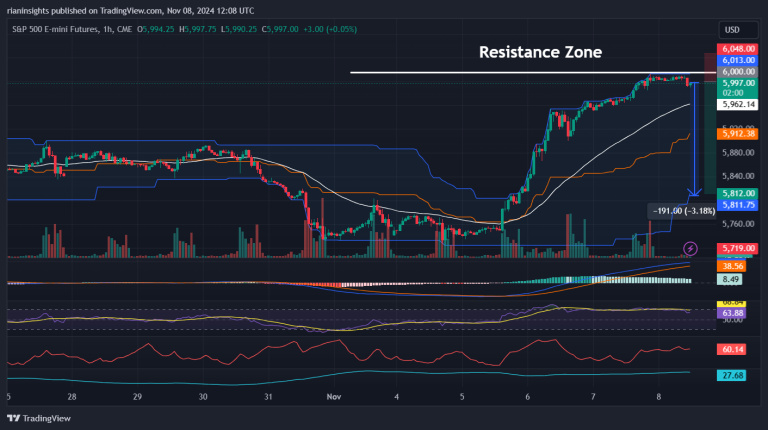Click the -191.00 (-3.18%) measurement label
Image resolution: width=768 pixels, height=430 pixels.
(x=680, y=211)
